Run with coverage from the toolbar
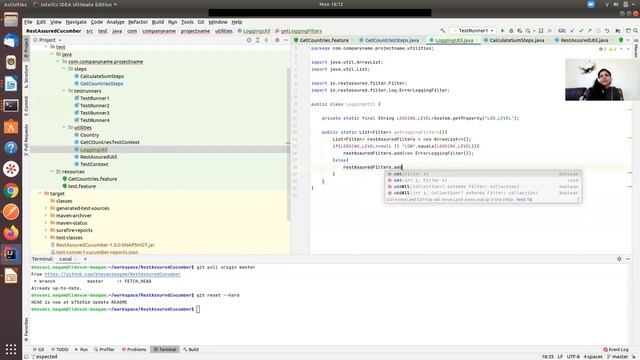Screen dimensions: 640x360 [520, 31]
